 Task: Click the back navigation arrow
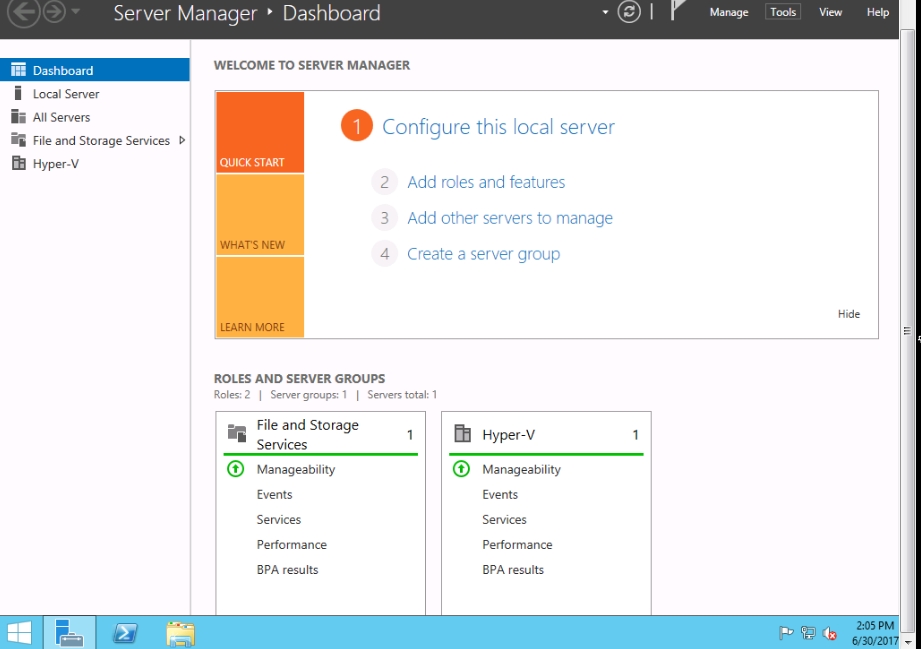23,12
